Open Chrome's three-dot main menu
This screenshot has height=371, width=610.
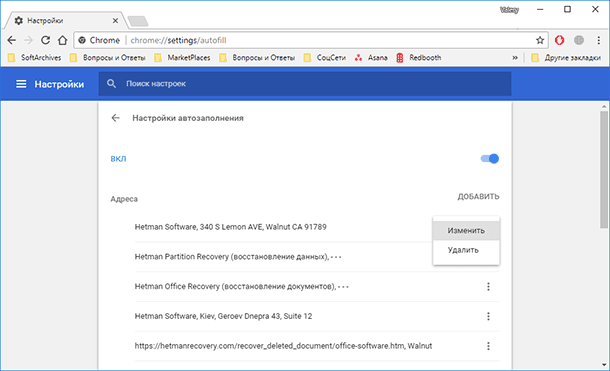[x=599, y=40]
